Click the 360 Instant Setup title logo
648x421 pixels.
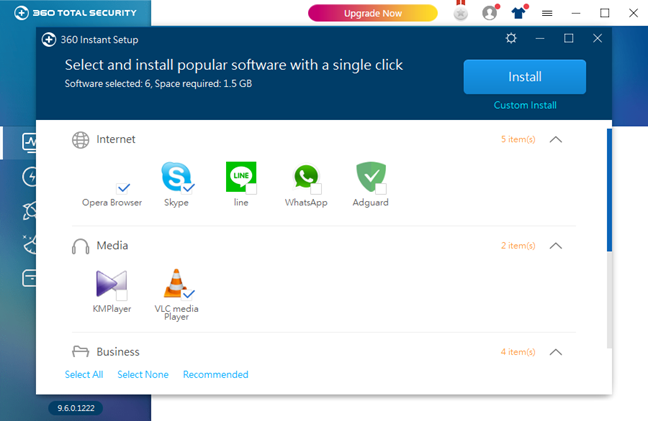pyautogui.click(x=49, y=40)
